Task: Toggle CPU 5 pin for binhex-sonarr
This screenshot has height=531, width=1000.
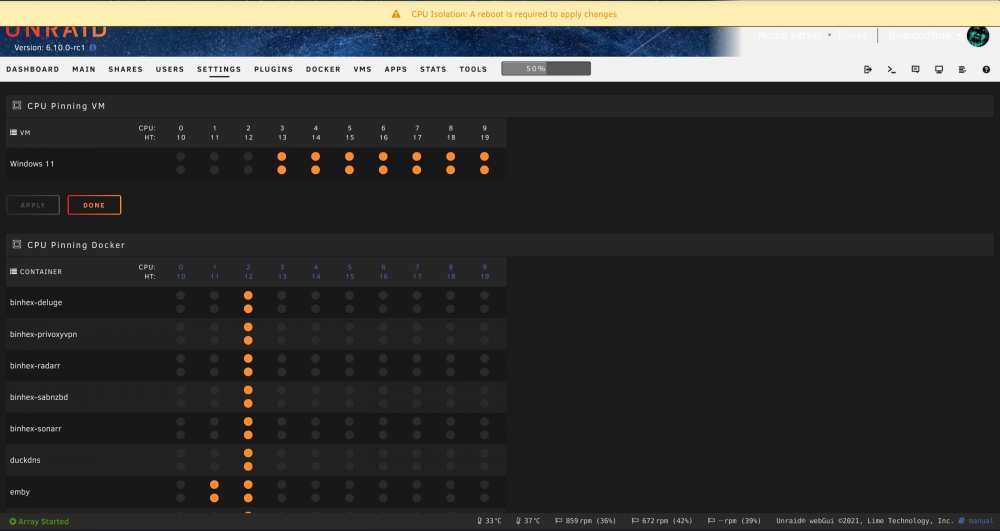Action: (x=349, y=421)
